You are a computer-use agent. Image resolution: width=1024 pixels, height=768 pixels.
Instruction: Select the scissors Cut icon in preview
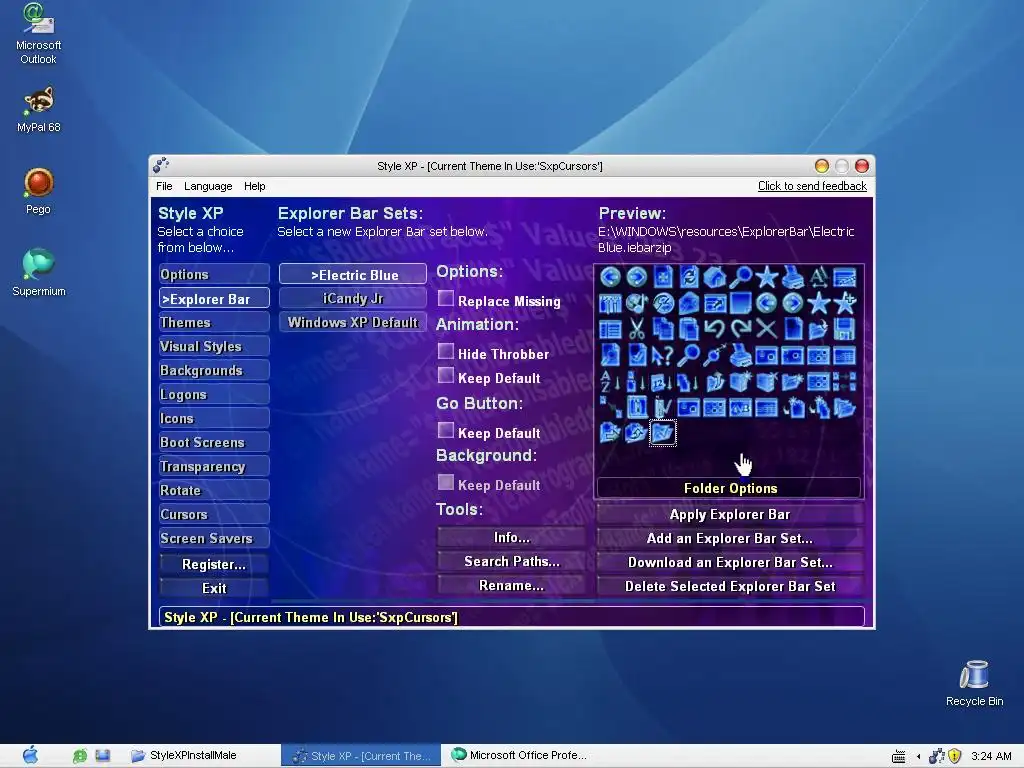click(x=637, y=328)
